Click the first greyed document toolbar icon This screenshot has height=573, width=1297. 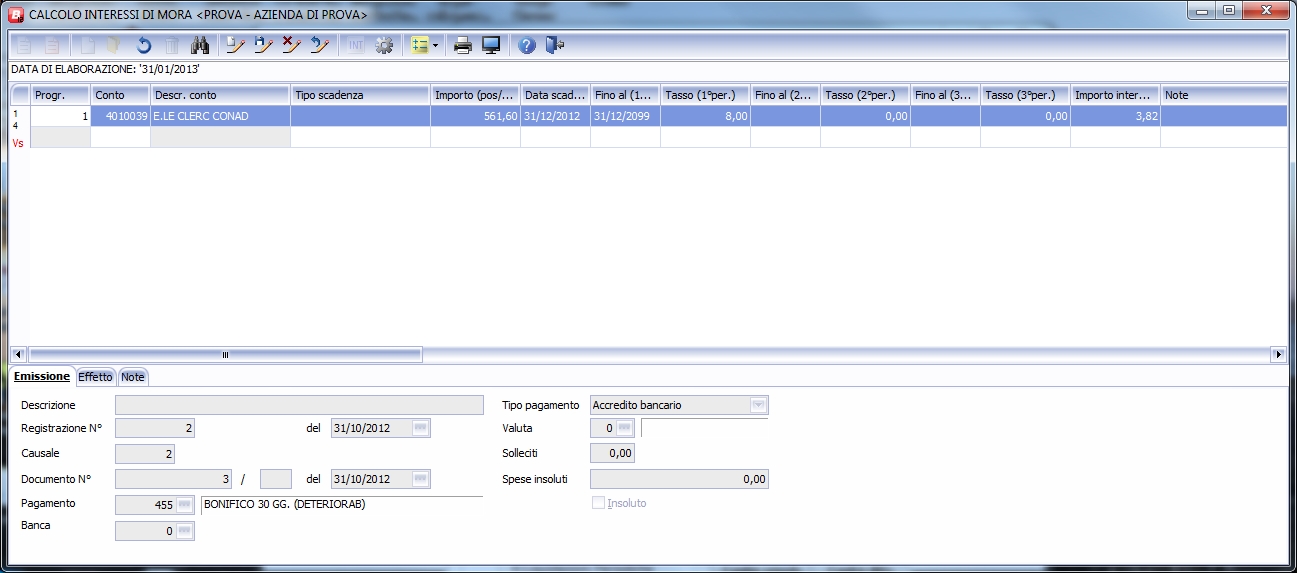24,45
